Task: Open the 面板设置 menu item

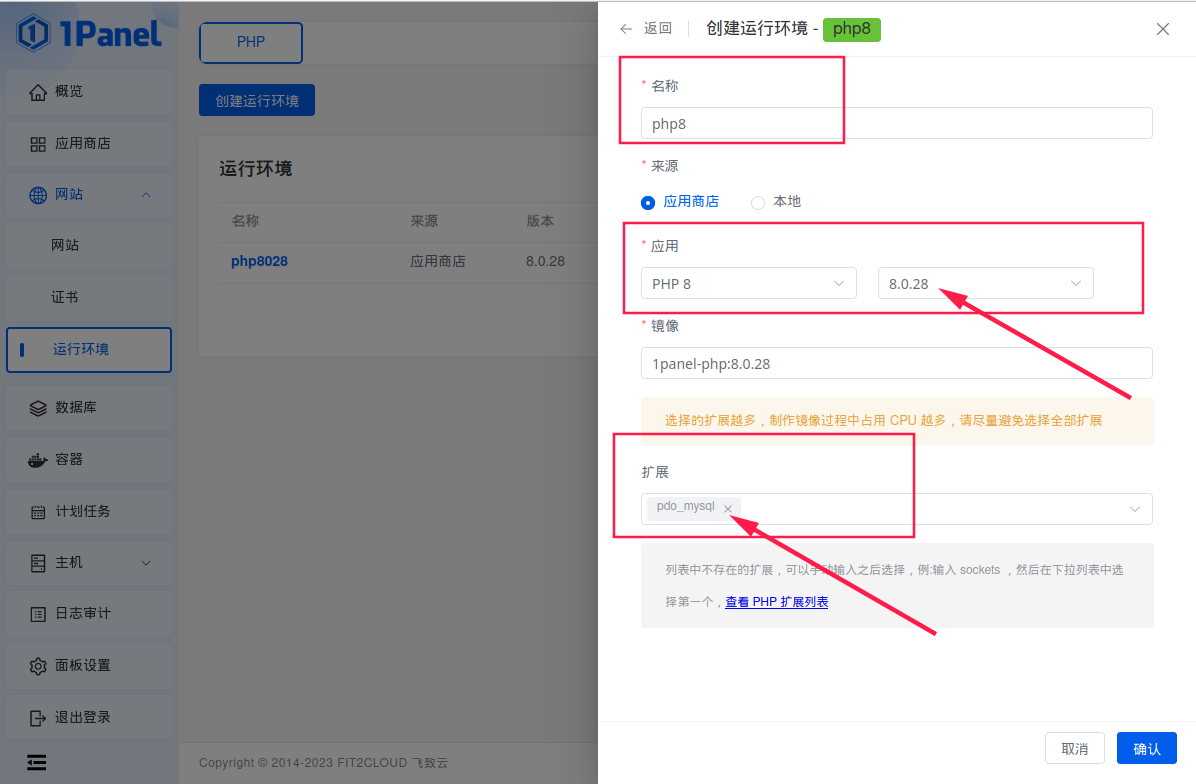Action: (x=89, y=666)
